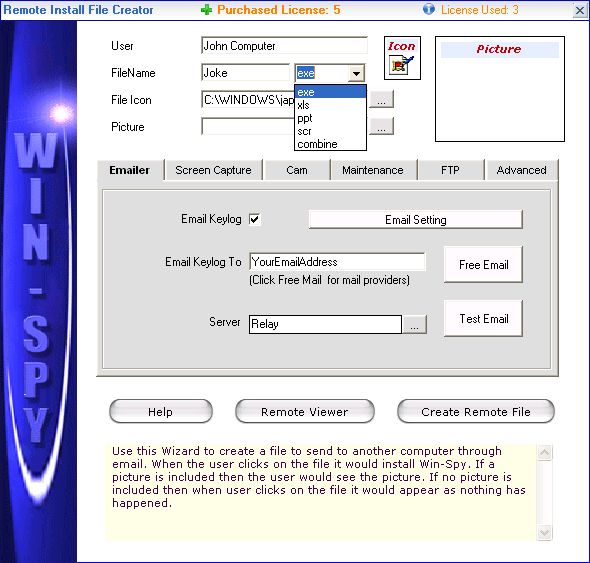Open the Advanced tab
This screenshot has height=563, width=590.
click(521, 170)
